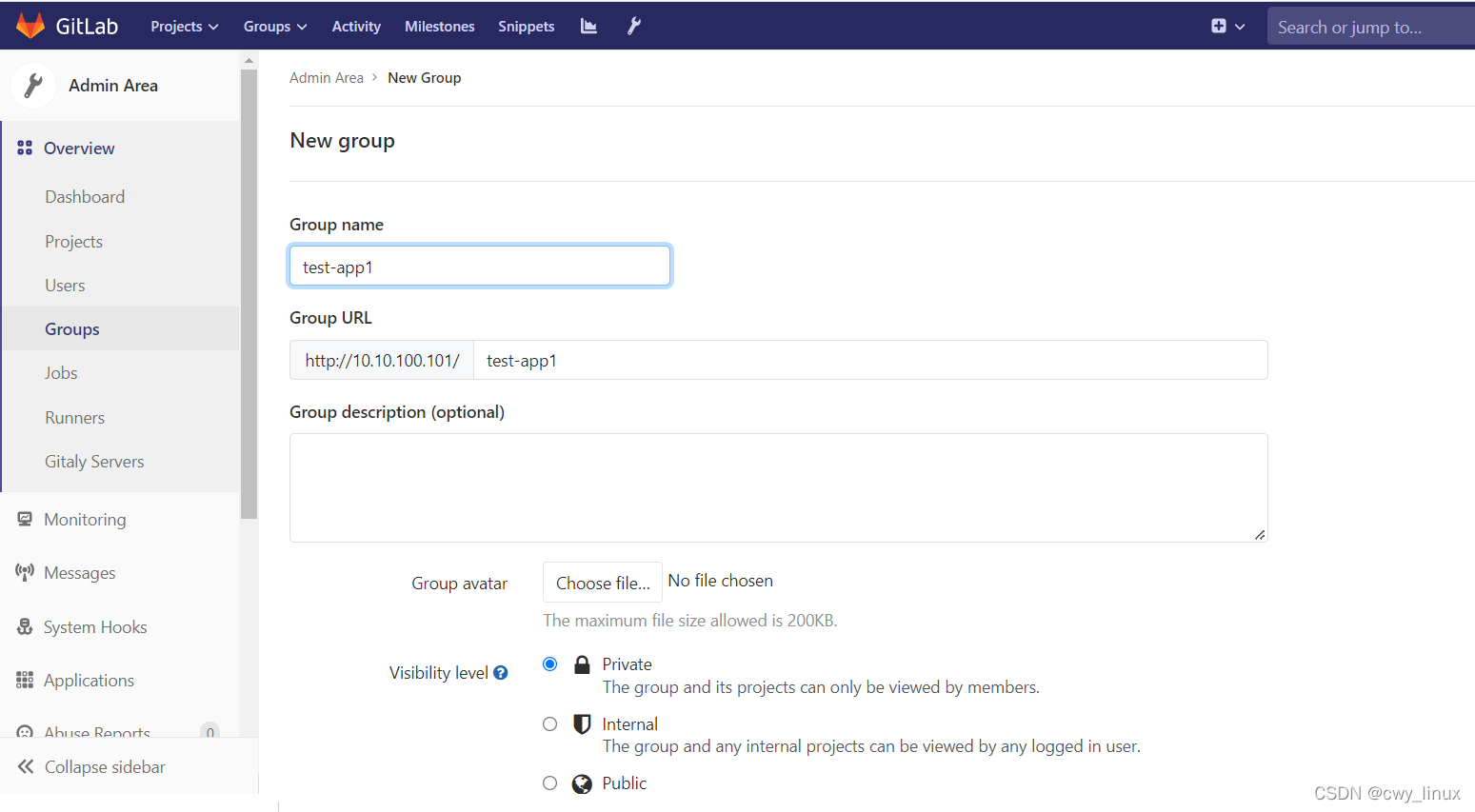Open Milestones in the top navbar

point(440,27)
